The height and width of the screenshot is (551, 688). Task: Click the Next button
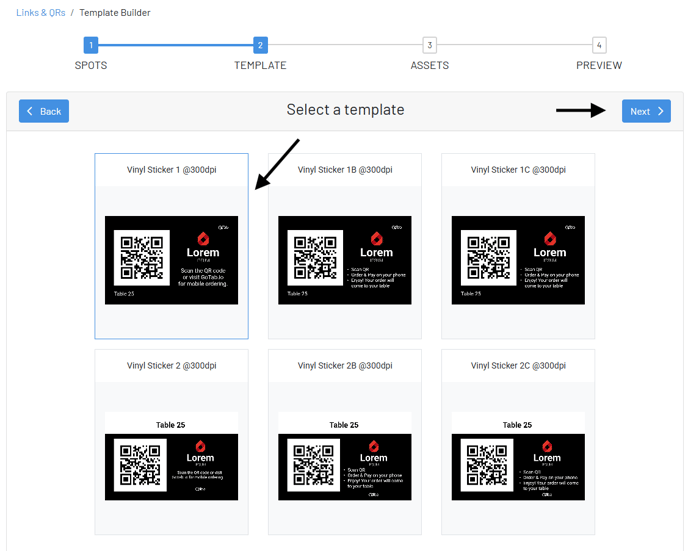646,111
